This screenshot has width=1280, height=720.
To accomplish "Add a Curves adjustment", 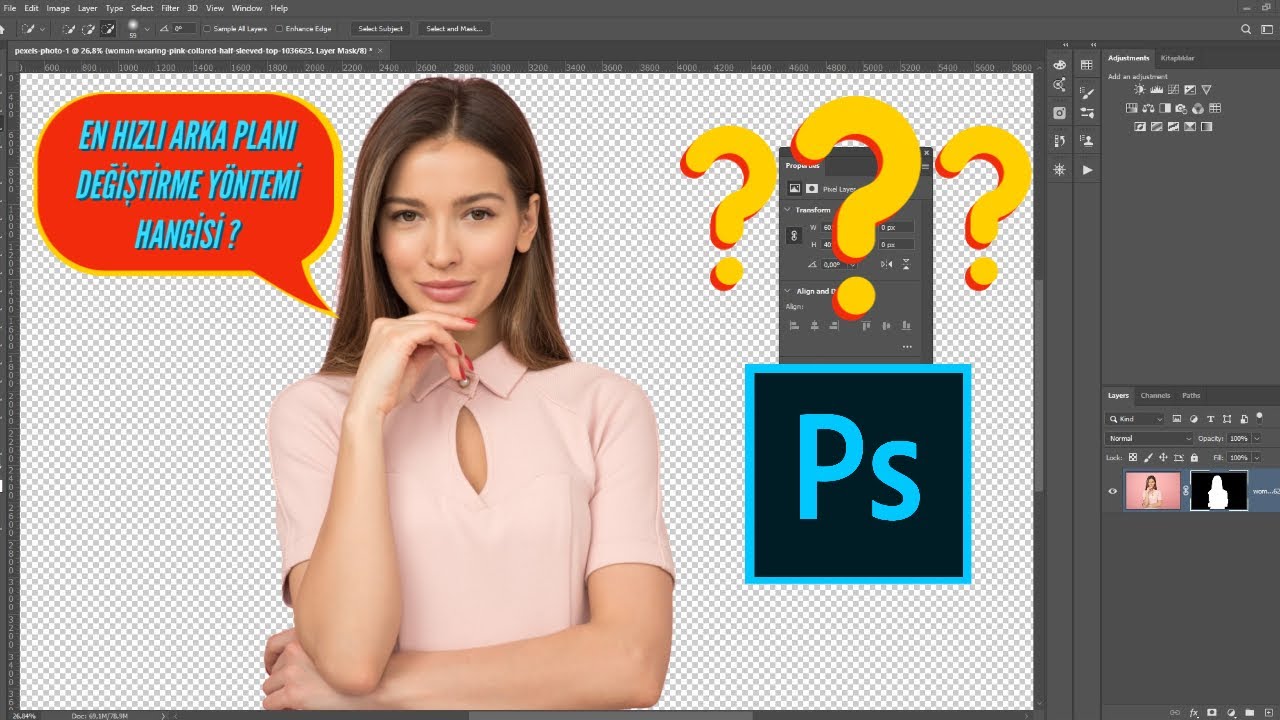I will [1173, 90].
